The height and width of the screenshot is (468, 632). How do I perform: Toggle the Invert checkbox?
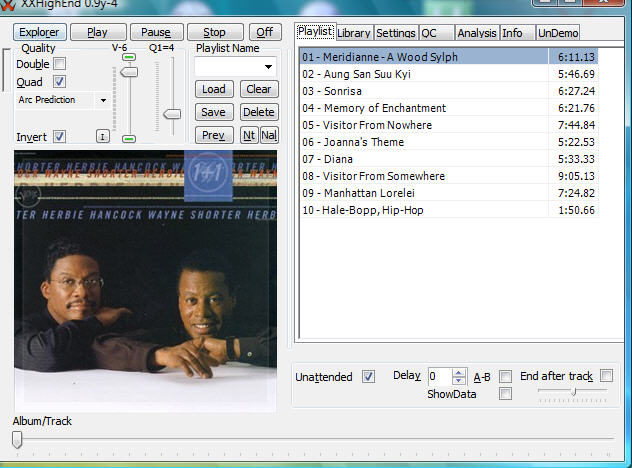click(x=60, y=136)
